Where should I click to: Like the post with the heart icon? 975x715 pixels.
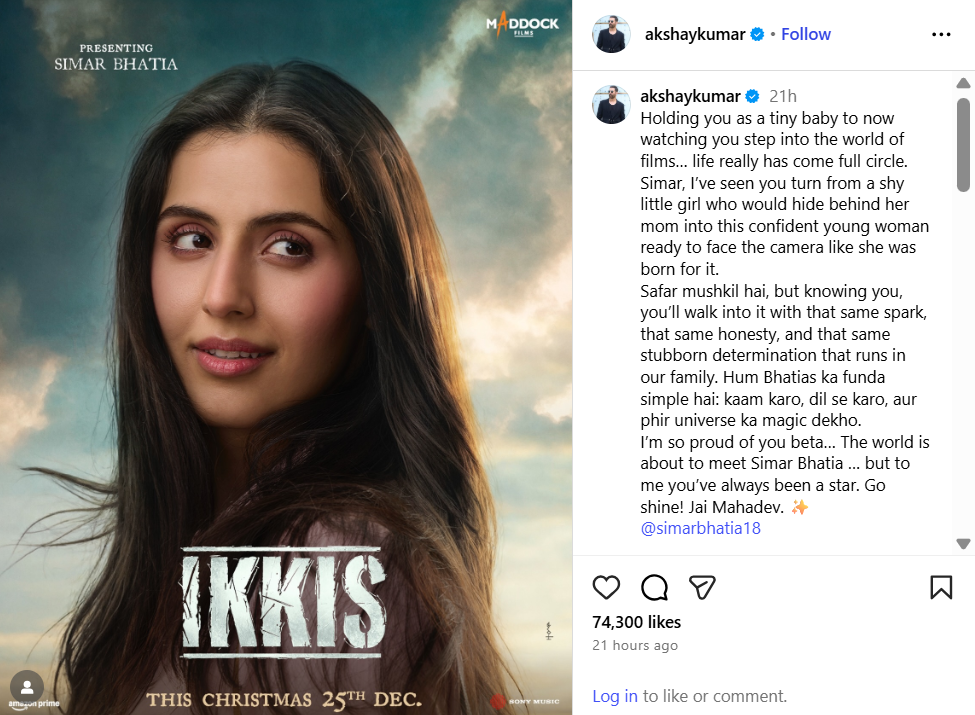pyautogui.click(x=606, y=588)
